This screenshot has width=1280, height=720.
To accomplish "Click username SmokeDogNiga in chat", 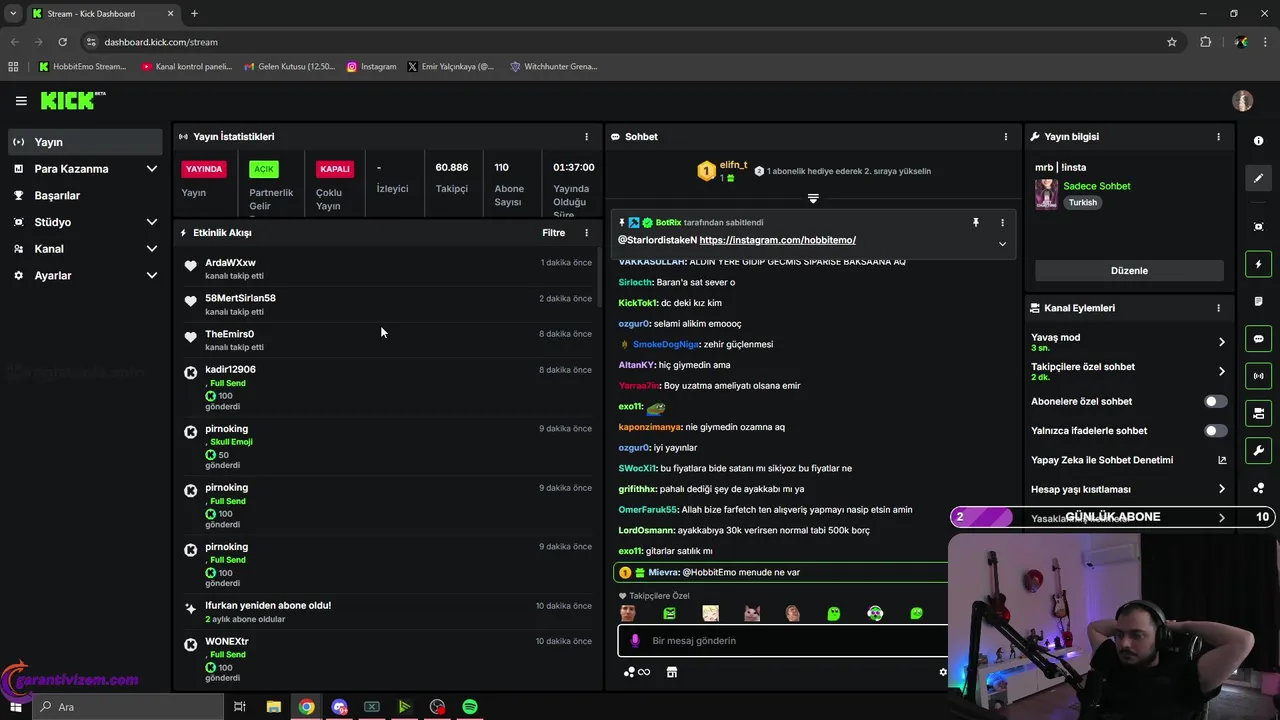I will point(665,344).
